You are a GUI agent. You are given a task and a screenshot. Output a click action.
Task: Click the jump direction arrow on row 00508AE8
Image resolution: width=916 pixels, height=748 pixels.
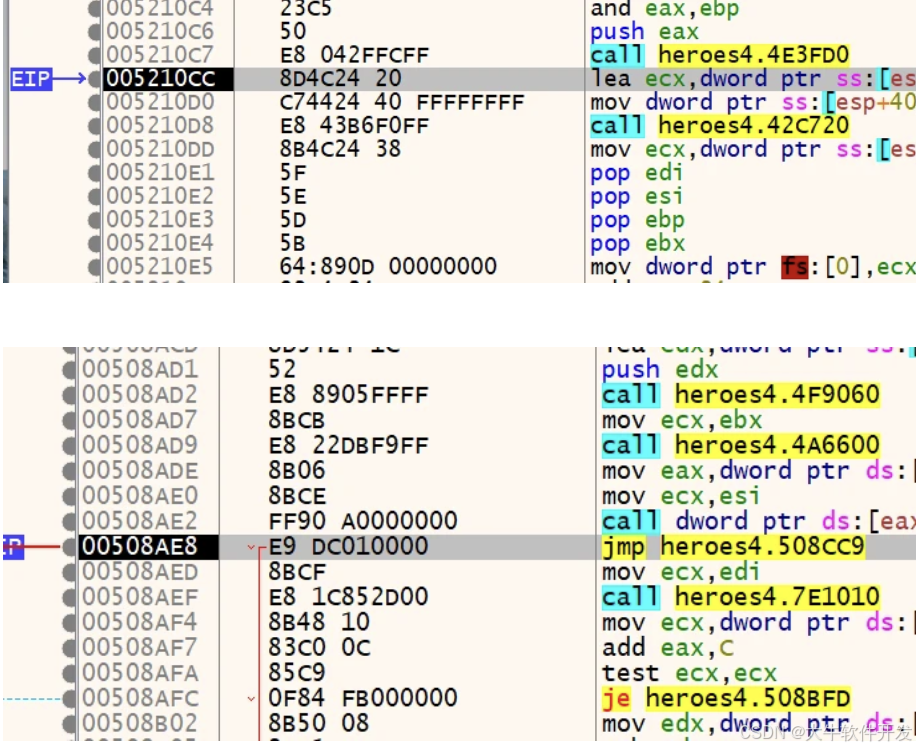(x=251, y=548)
